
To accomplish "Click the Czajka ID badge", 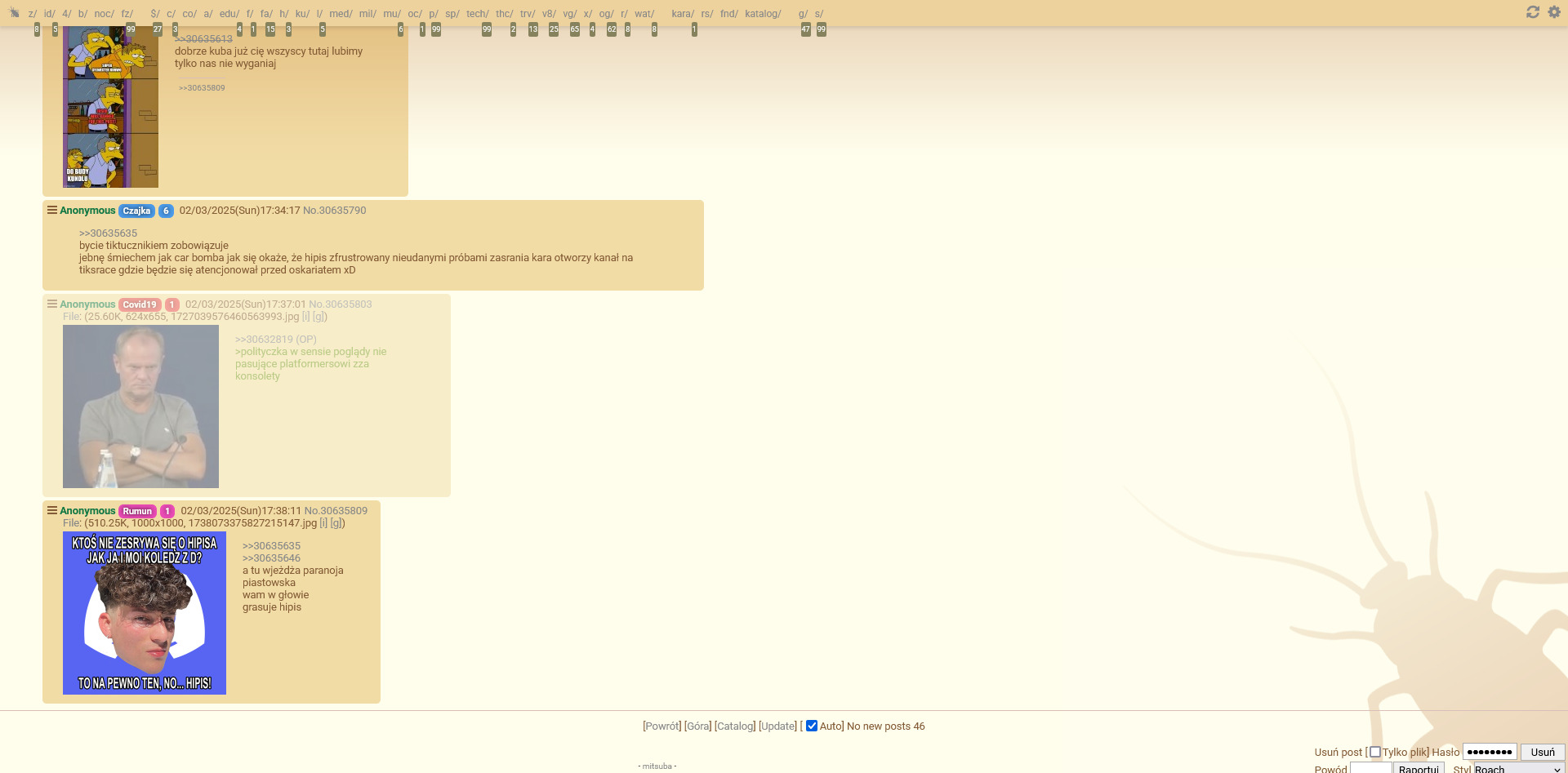I will point(136,211).
